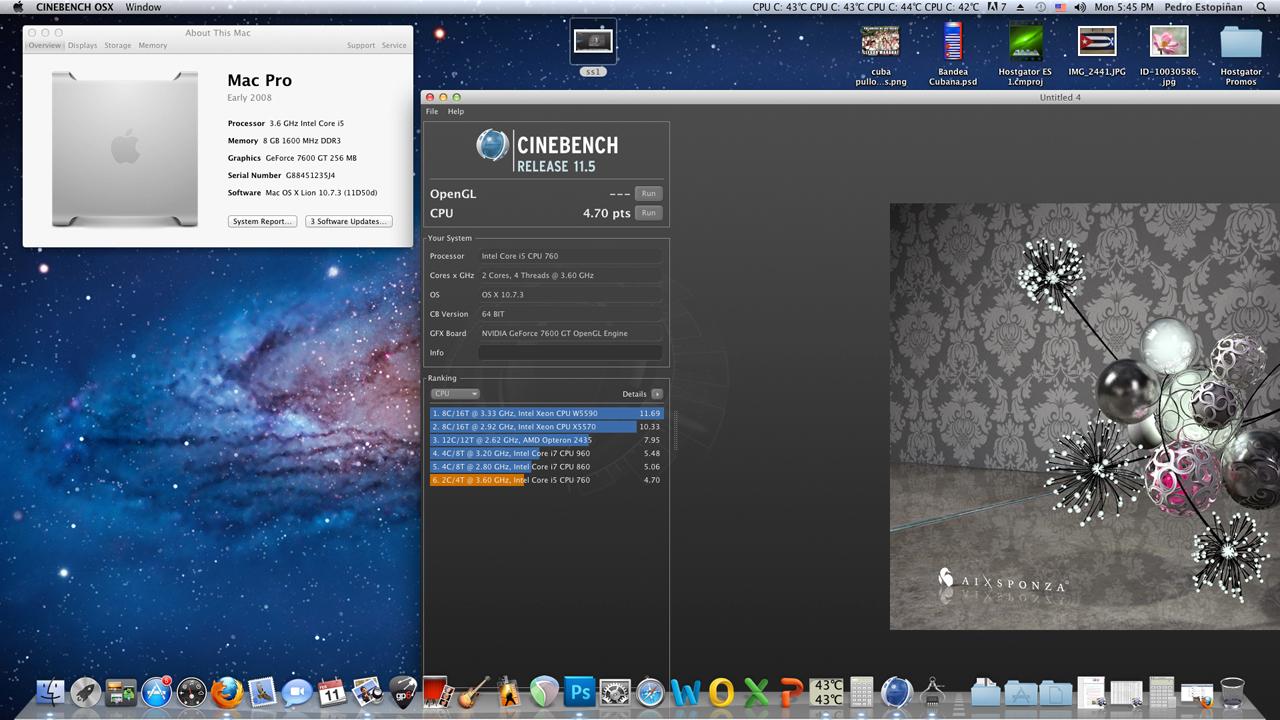Select ranking entry Intel Xeon CPU X5570
1280x720 pixels.
(x=547, y=427)
